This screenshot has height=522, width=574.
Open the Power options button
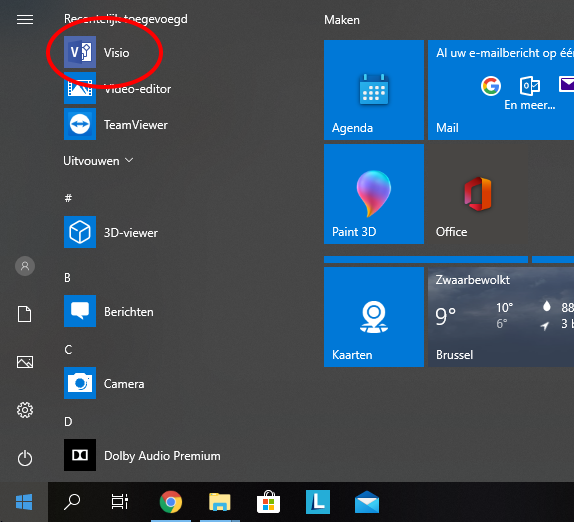[x=25, y=458]
